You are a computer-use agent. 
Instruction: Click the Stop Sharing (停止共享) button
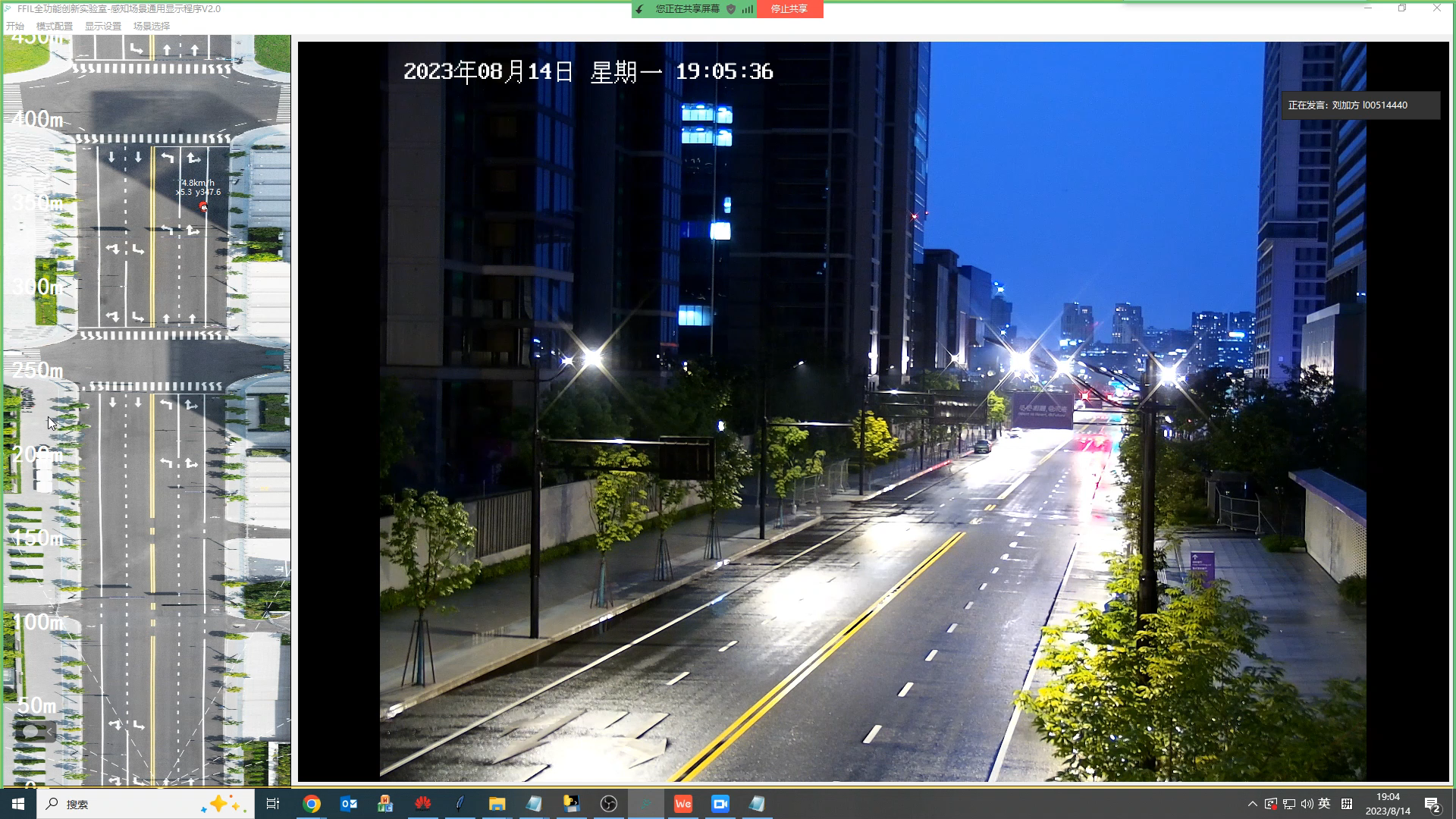coord(789,9)
